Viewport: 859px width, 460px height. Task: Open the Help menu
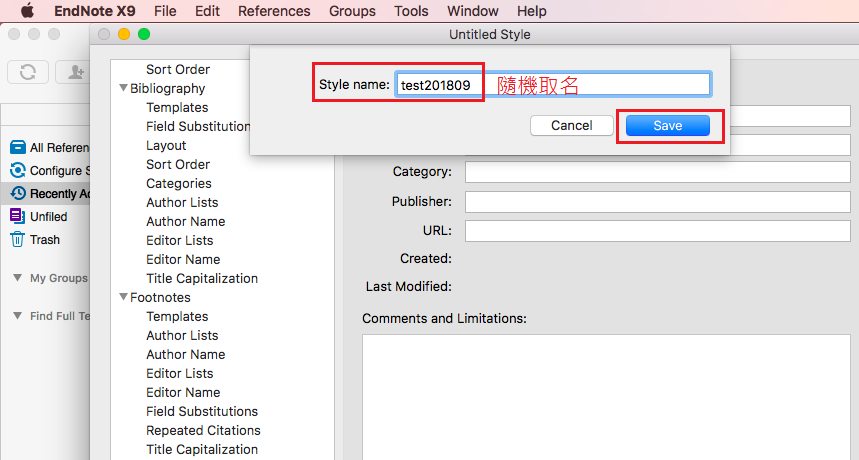click(x=531, y=11)
